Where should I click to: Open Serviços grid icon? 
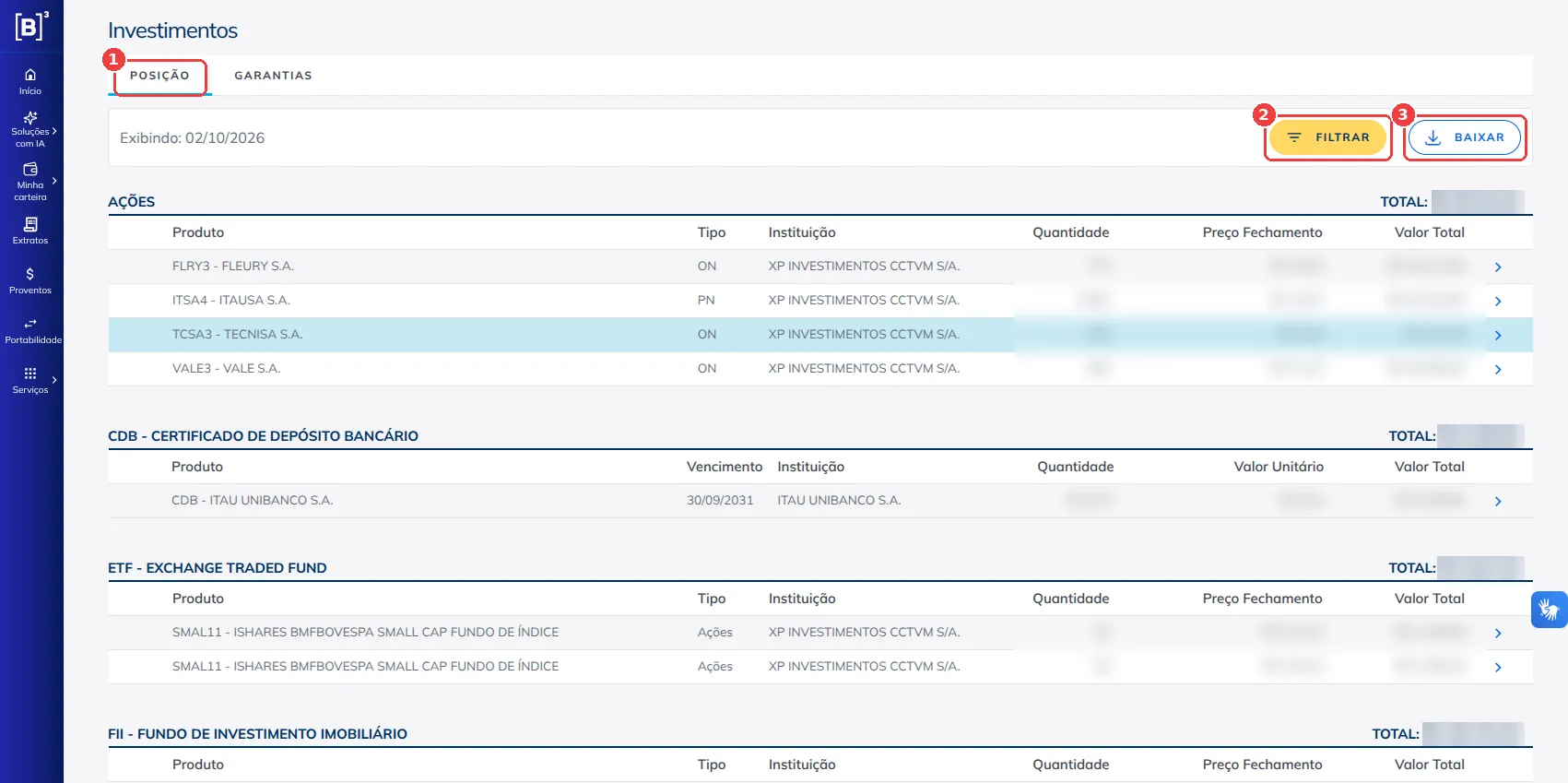click(30, 374)
